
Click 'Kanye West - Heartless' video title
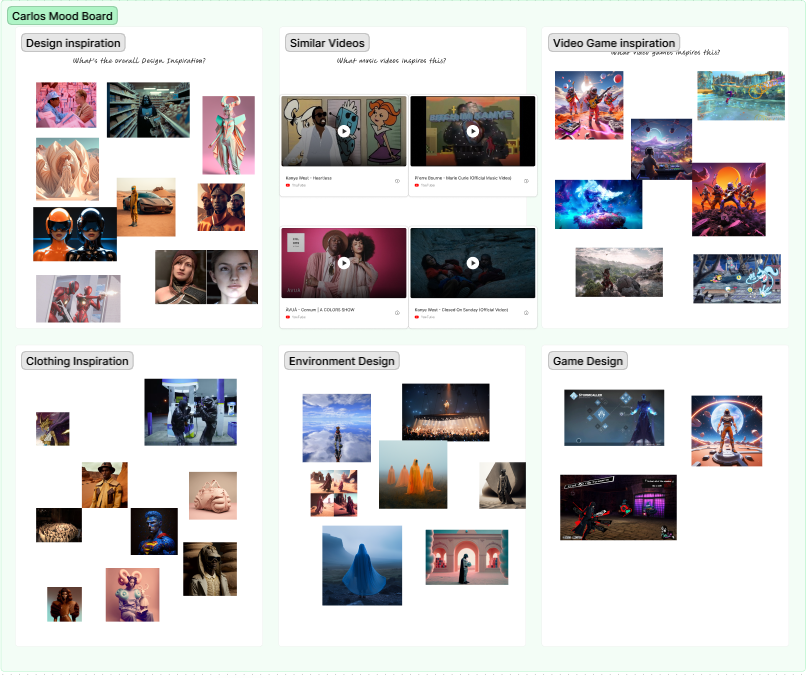(x=309, y=178)
